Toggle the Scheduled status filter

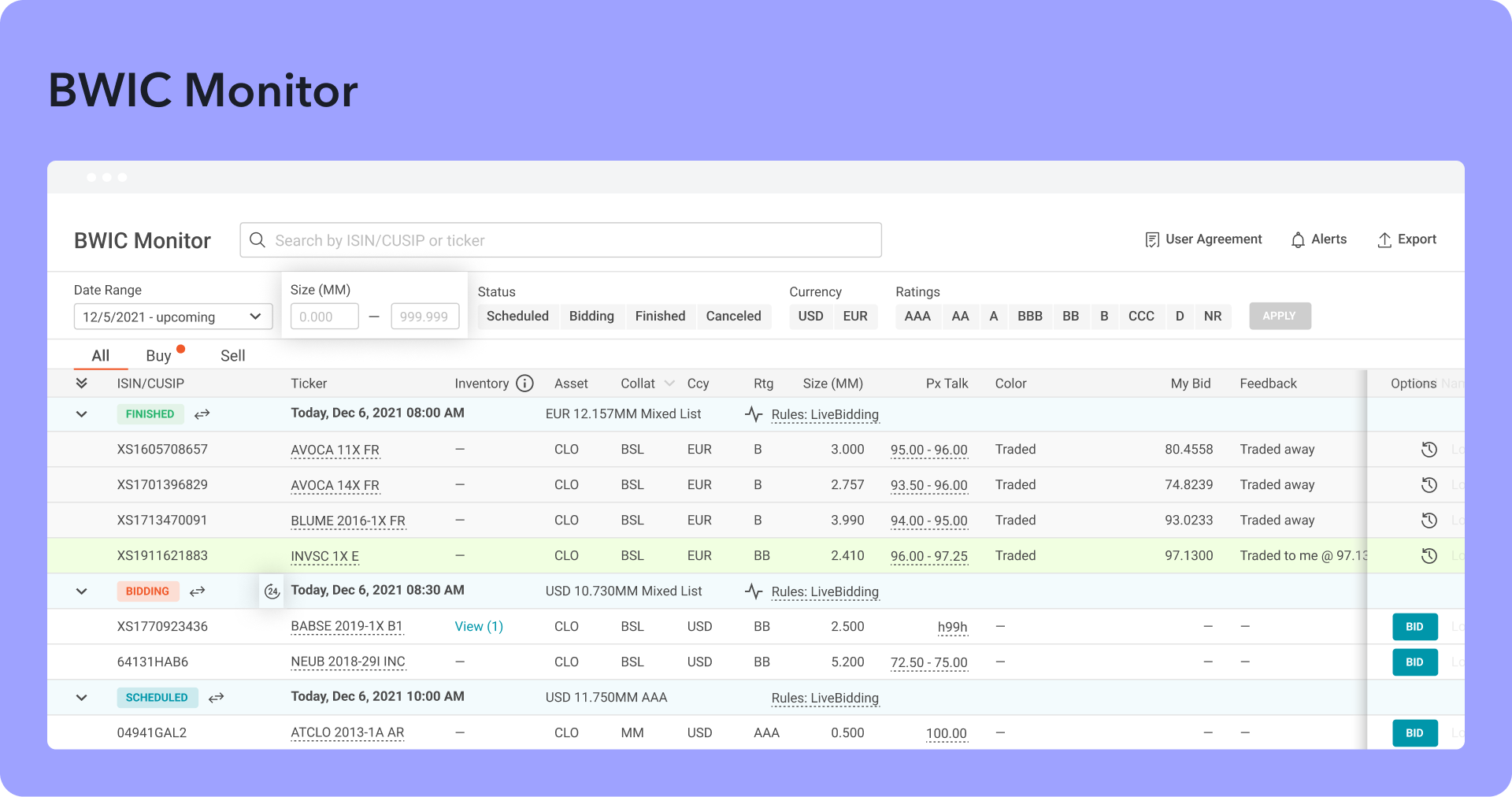(517, 317)
